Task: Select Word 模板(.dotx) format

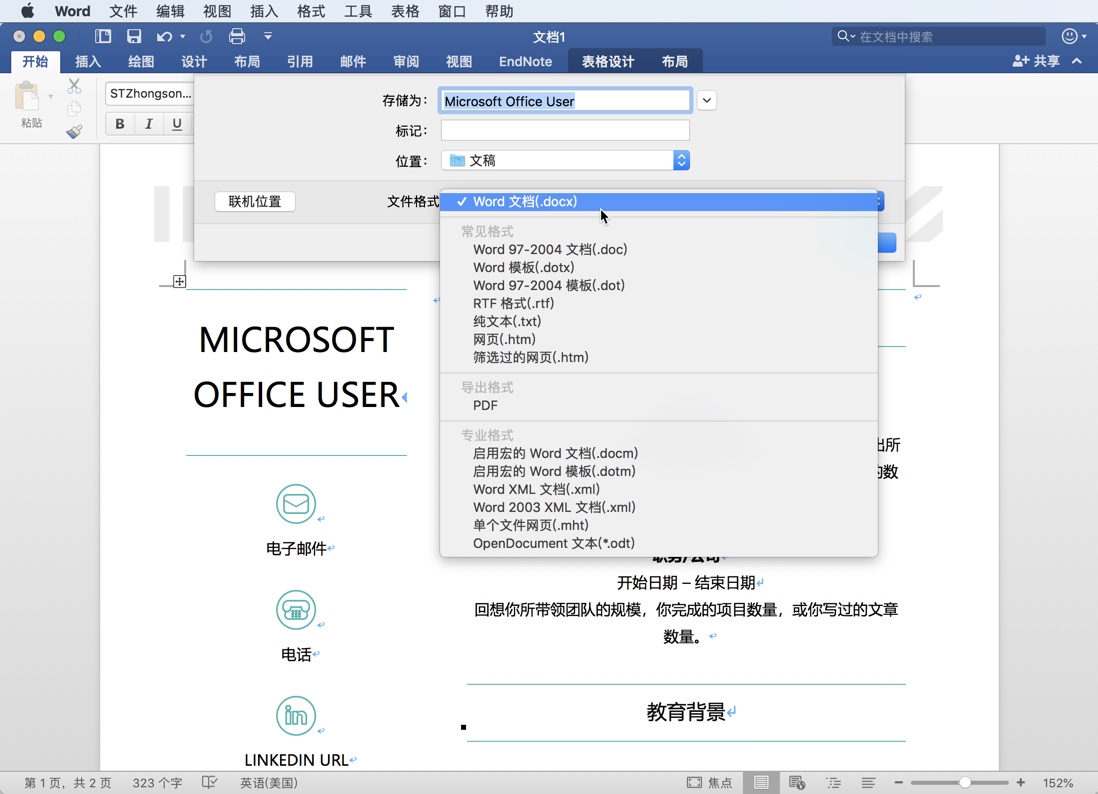Action: [x=658, y=267]
